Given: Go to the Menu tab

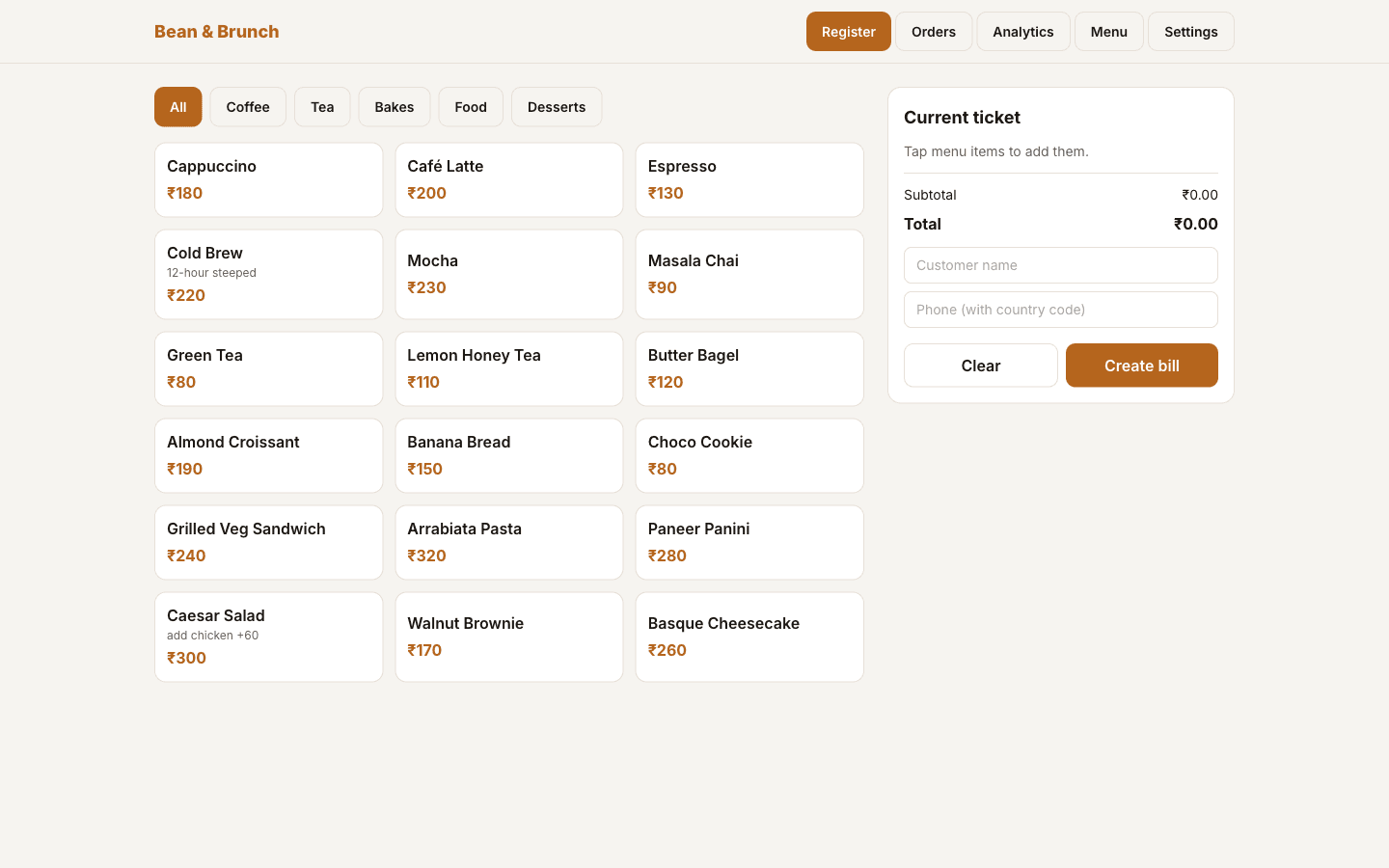Looking at the screenshot, I should click(1109, 32).
